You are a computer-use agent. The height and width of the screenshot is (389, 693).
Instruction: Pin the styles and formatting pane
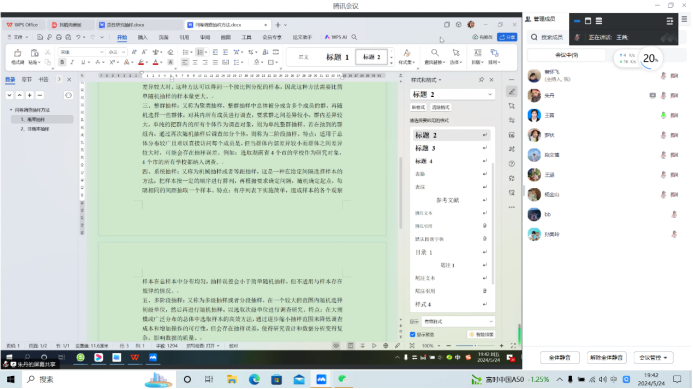(x=481, y=80)
